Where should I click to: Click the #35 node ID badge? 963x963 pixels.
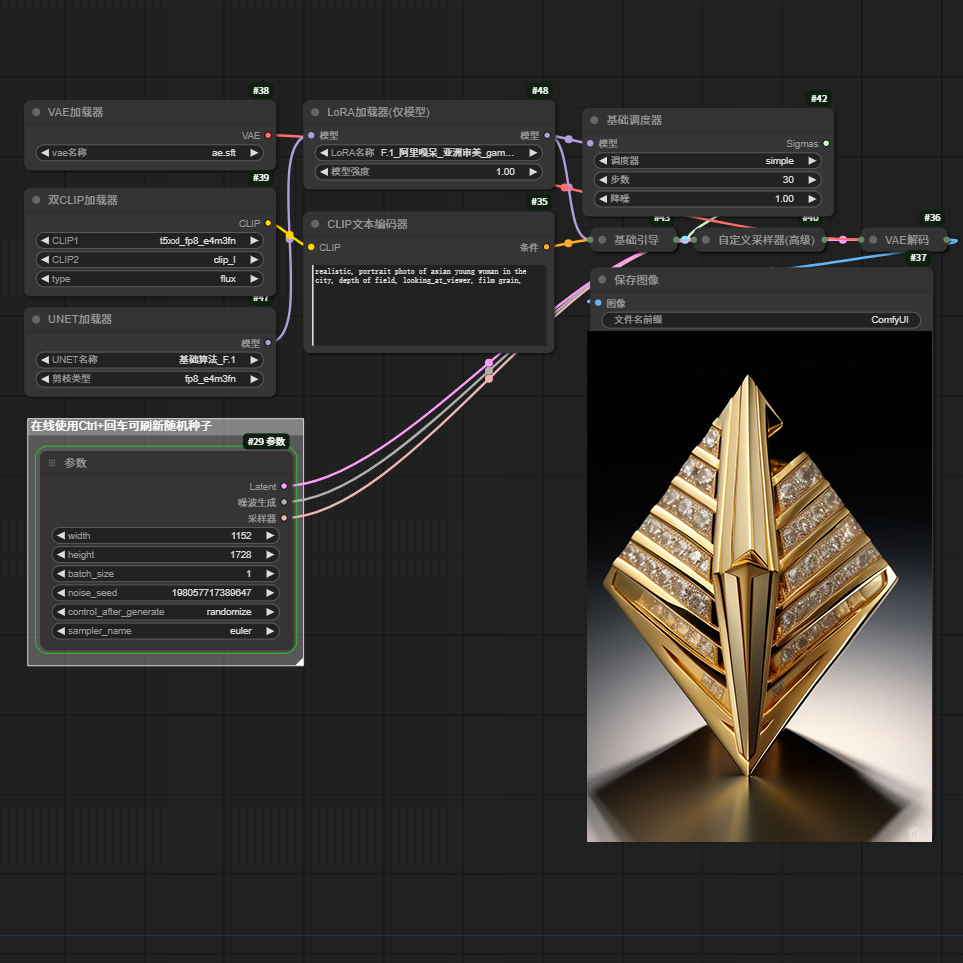[x=539, y=202]
